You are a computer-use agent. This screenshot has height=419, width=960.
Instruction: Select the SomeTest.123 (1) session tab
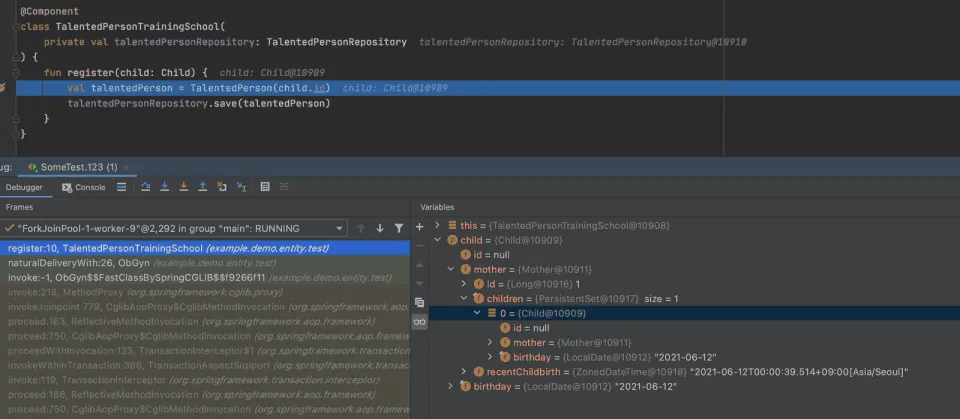coord(78,167)
